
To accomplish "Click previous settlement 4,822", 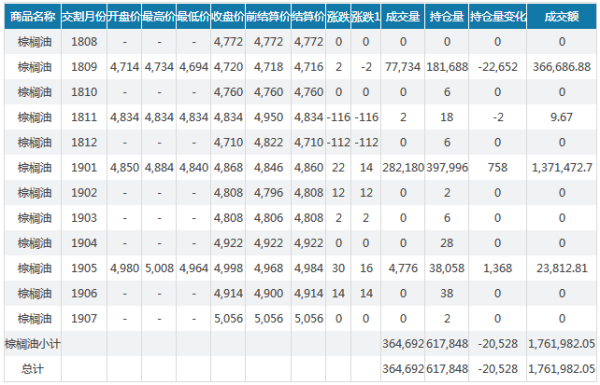I will pos(268,142).
